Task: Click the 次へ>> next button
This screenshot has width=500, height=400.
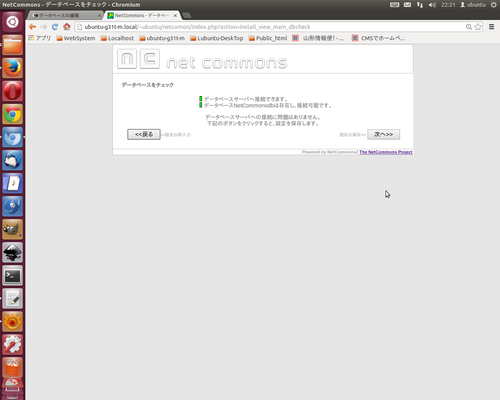Action: click(383, 134)
